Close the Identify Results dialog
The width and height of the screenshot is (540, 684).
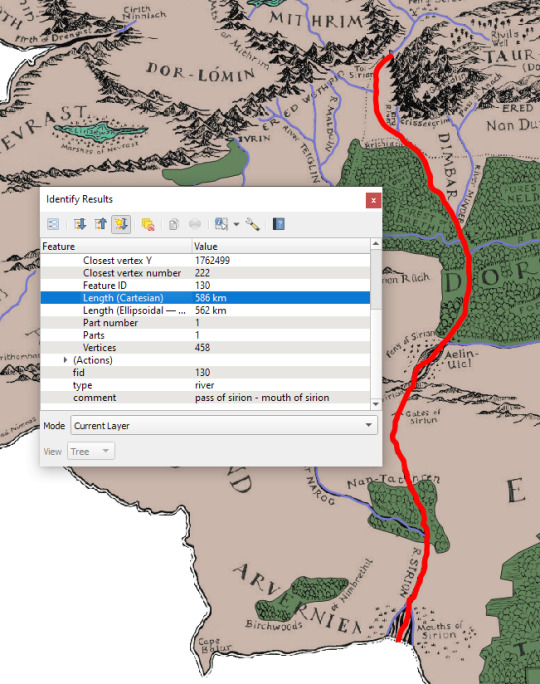point(373,200)
